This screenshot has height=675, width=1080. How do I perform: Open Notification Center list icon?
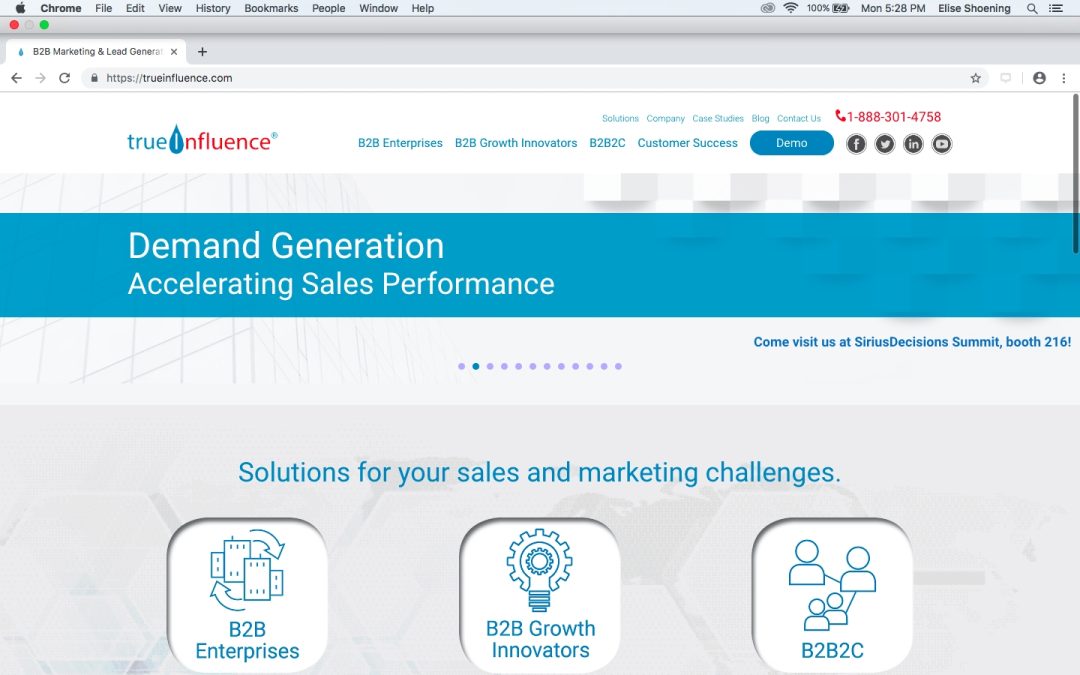(x=1055, y=8)
